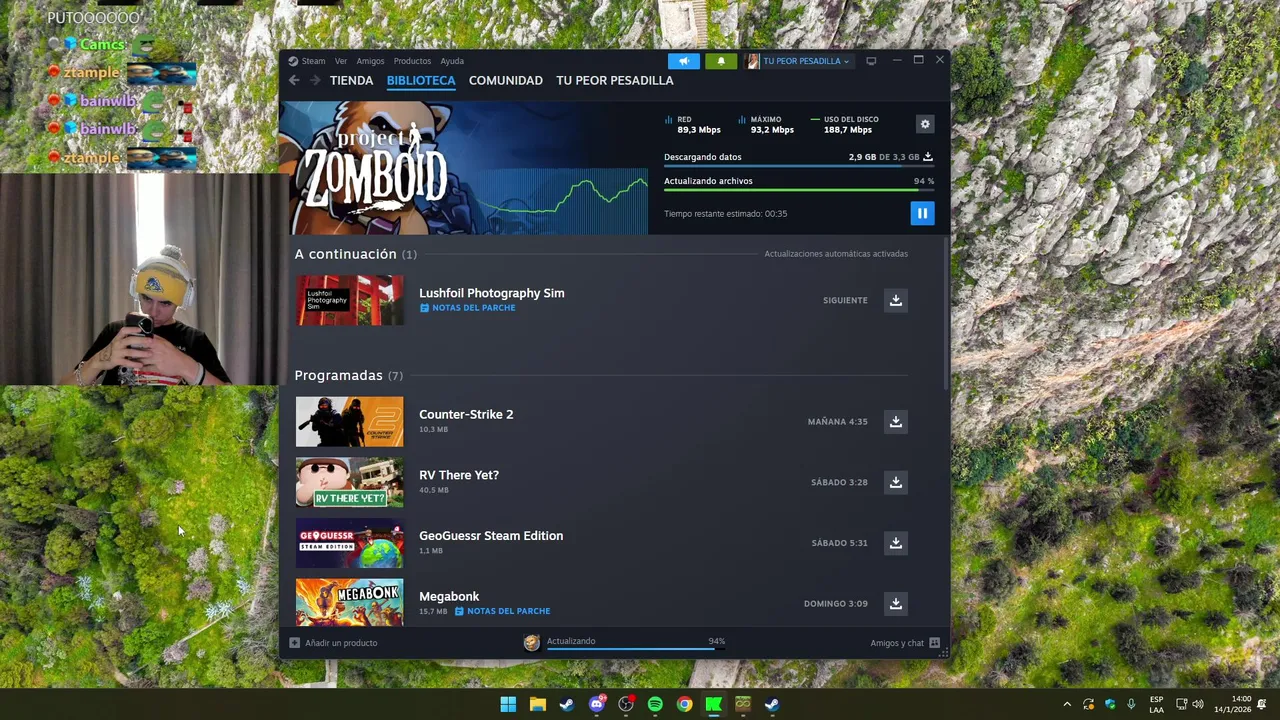Viewport: 1280px width, 720px height.
Task: Click the downloads list vertical scrollbar
Action: point(945,315)
